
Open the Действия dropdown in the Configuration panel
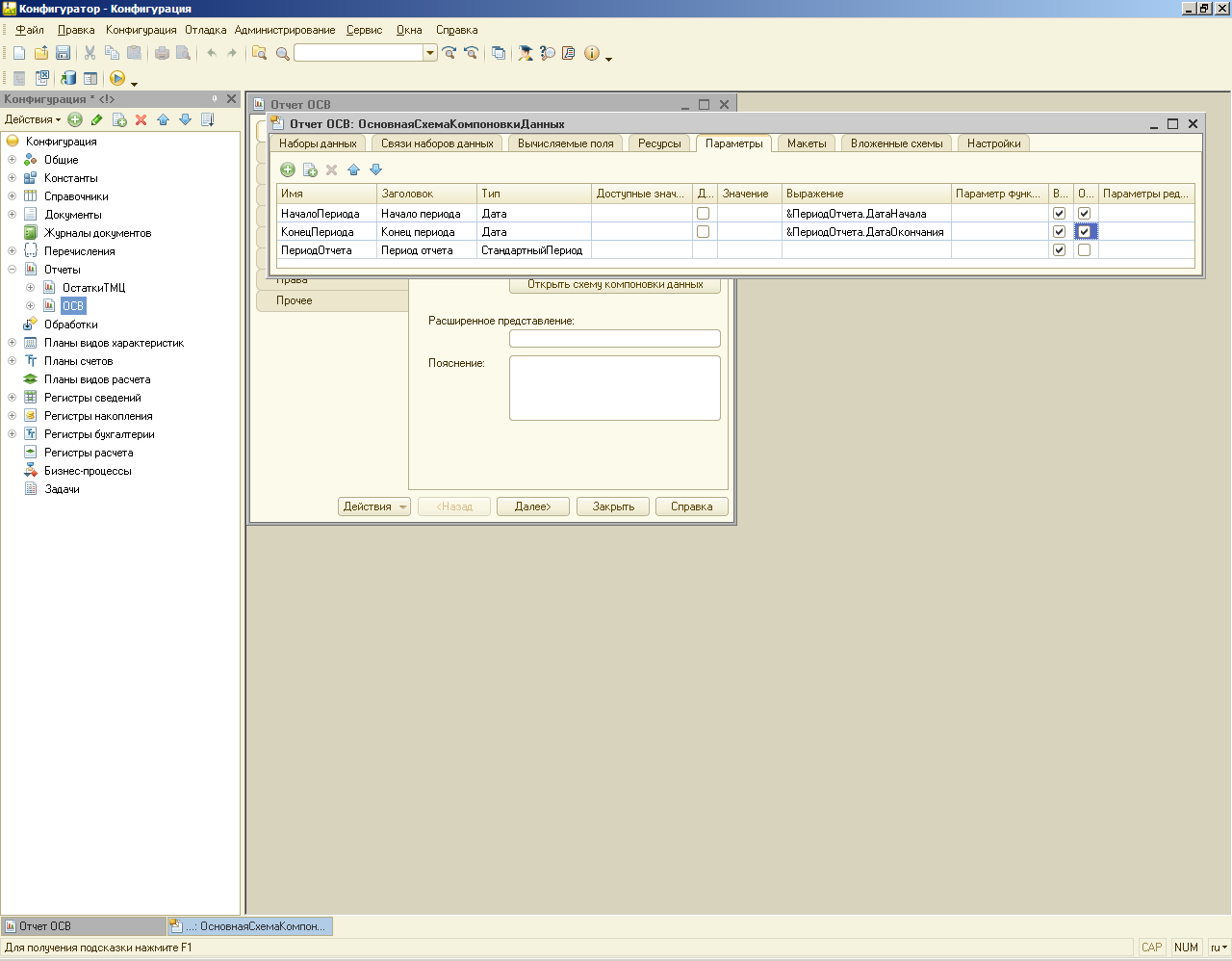tap(33, 119)
